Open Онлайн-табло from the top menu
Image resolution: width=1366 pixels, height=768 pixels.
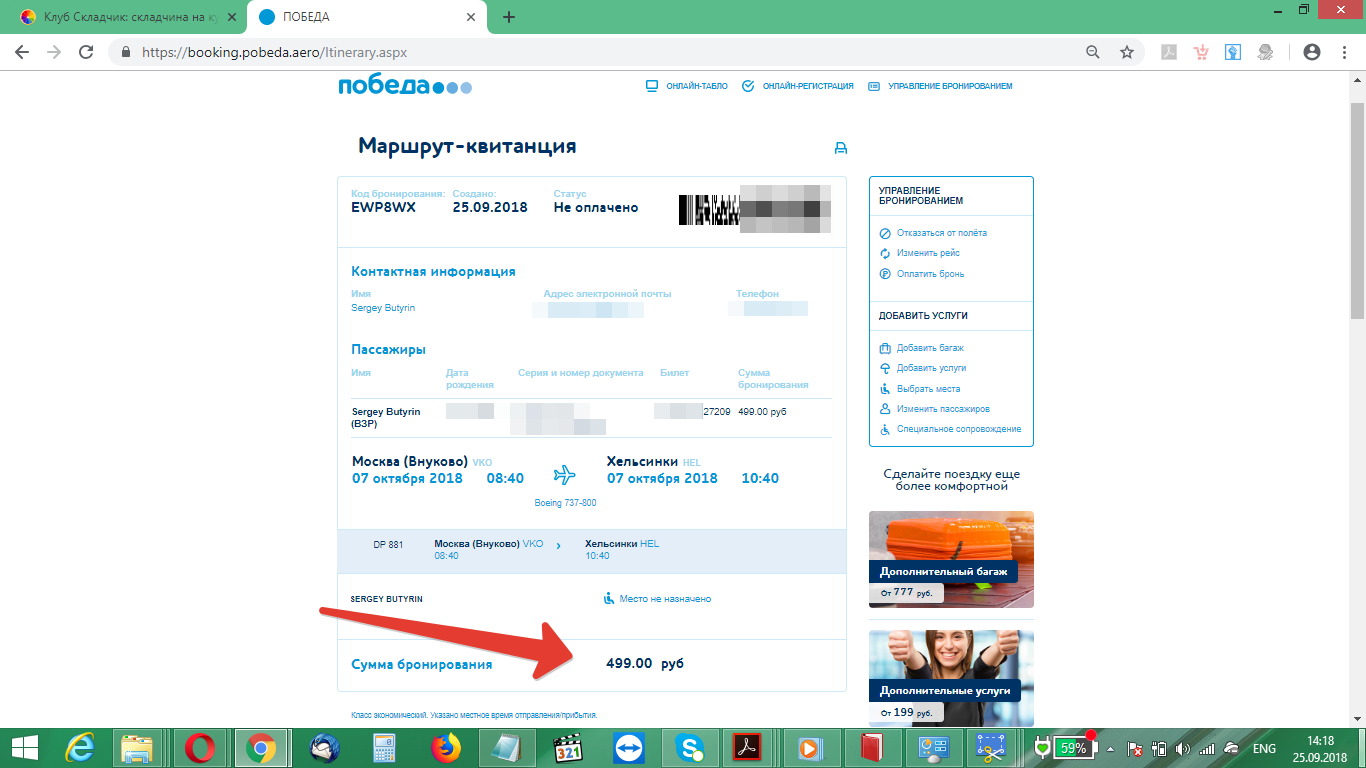[x=687, y=86]
